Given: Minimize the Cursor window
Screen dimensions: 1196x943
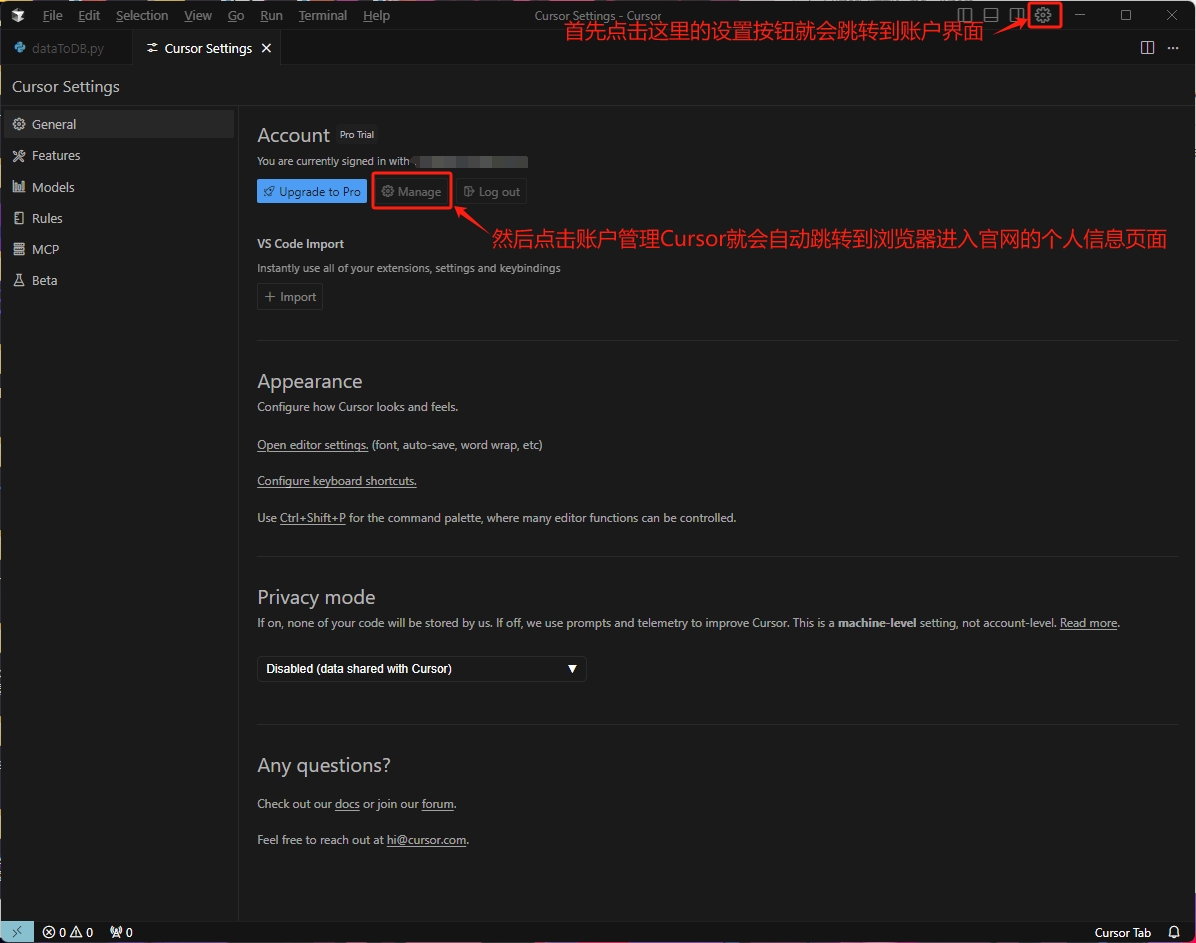Looking at the screenshot, I should 1079,15.
